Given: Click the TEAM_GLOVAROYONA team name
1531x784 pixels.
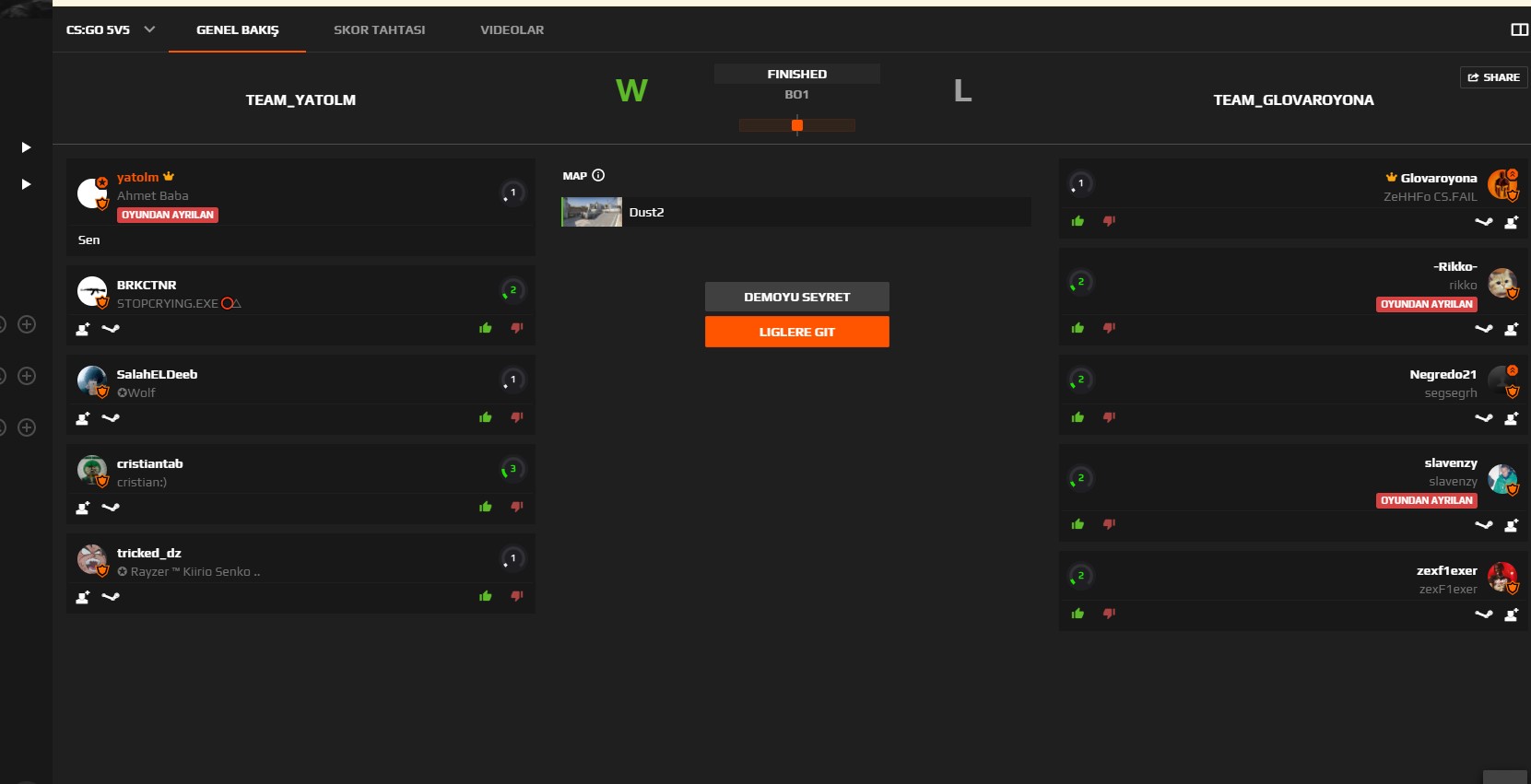Looking at the screenshot, I should coord(1293,99).
